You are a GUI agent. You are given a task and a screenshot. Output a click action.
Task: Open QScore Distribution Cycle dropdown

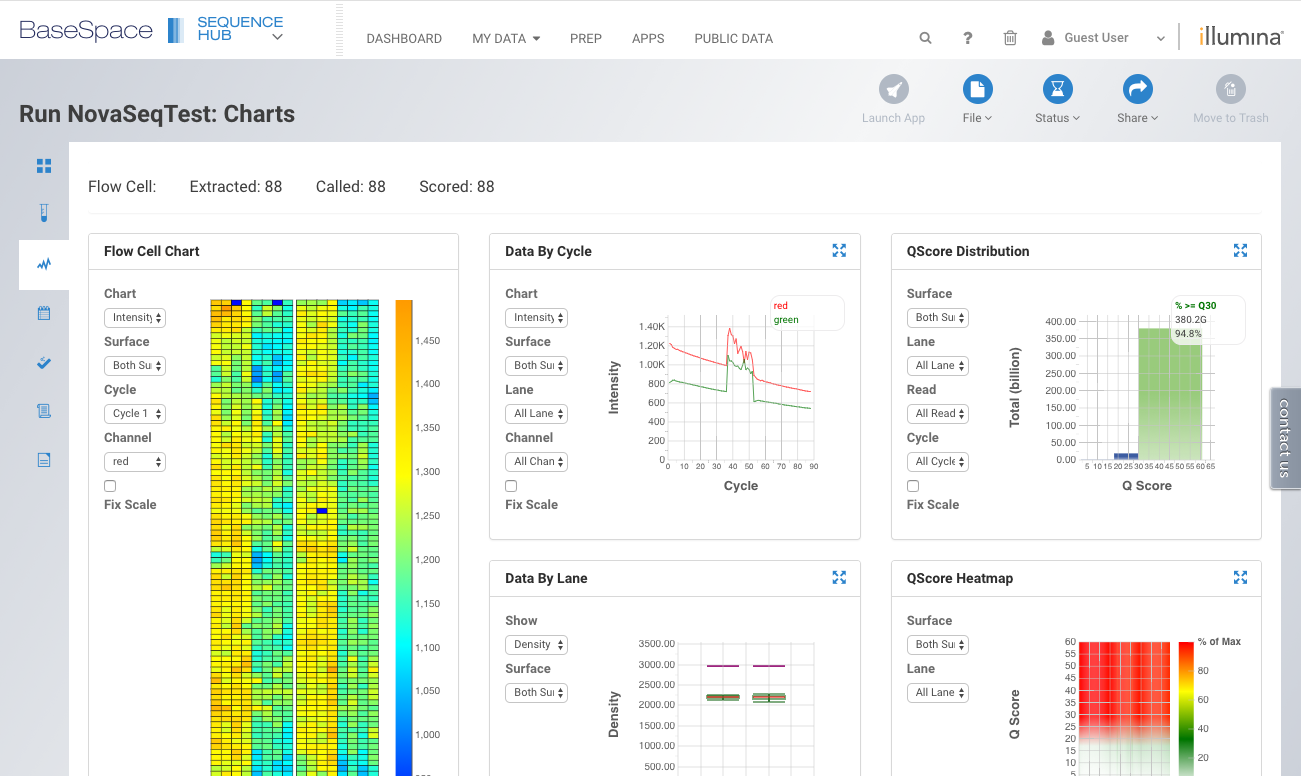pos(938,462)
